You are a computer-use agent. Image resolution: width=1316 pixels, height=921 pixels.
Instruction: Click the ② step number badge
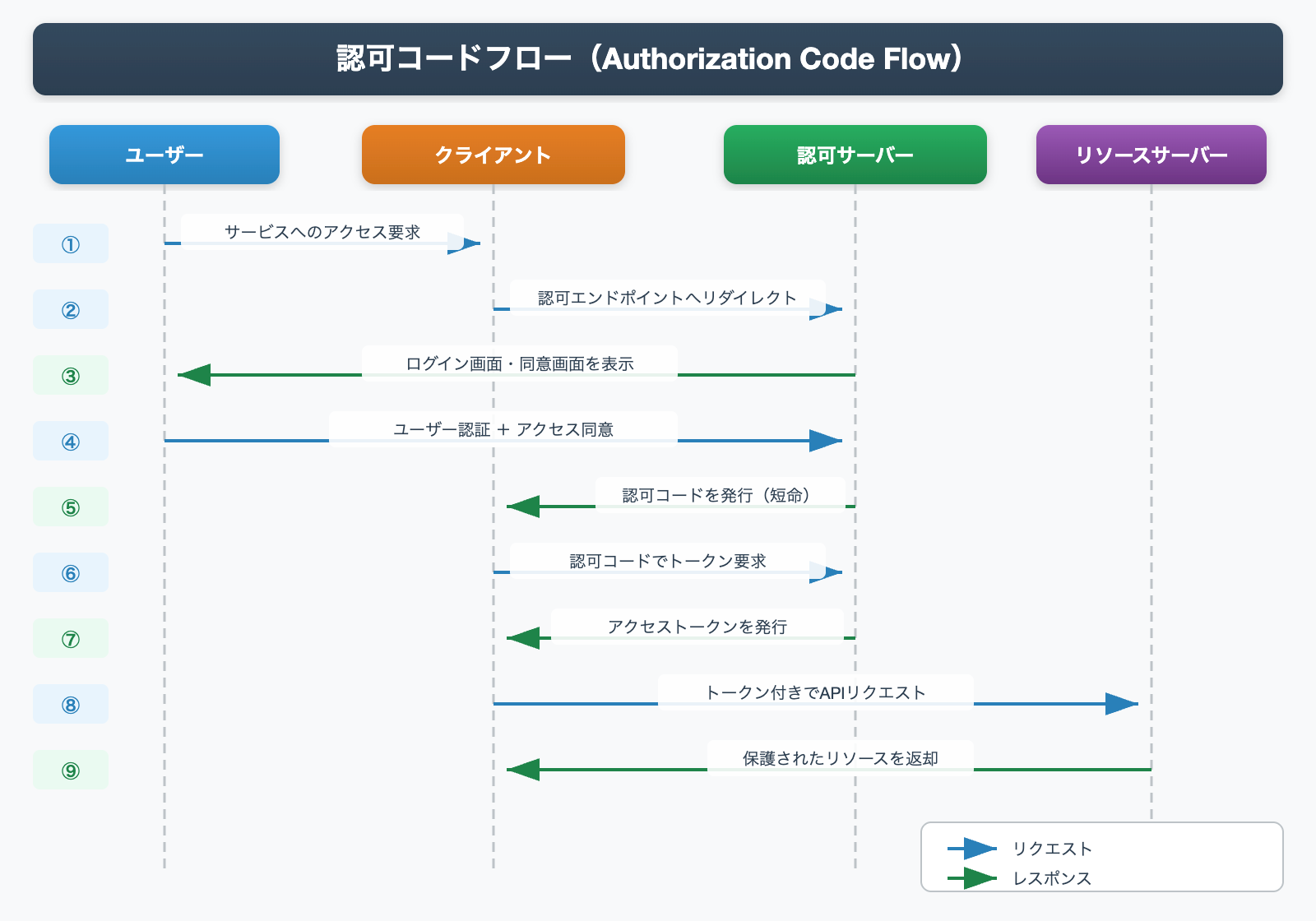tap(70, 309)
